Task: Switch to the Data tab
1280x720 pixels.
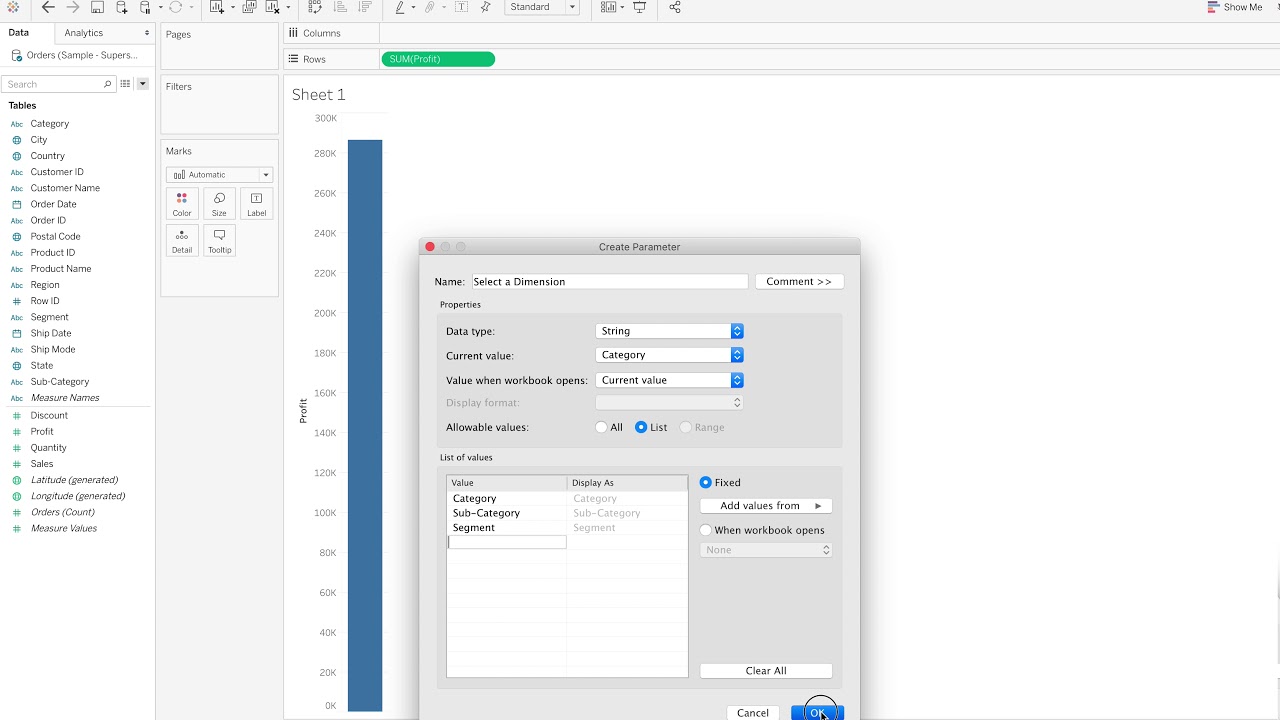Action: point(19,33)
